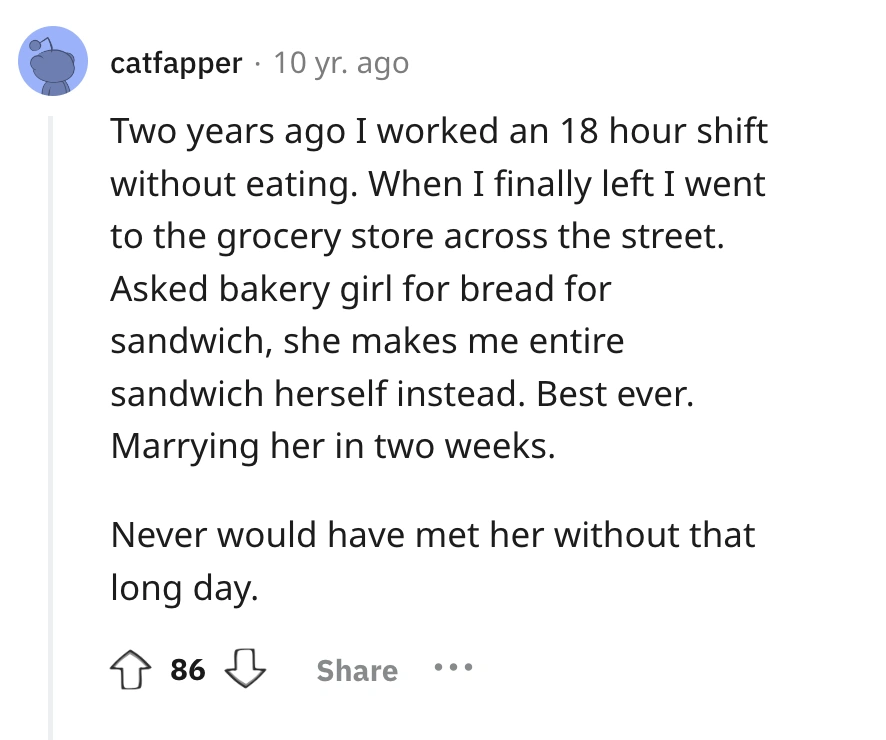Open the three-dot more options menu
Image resolution: width=886 pixels, height=740 pixels.
coord(453,669)
